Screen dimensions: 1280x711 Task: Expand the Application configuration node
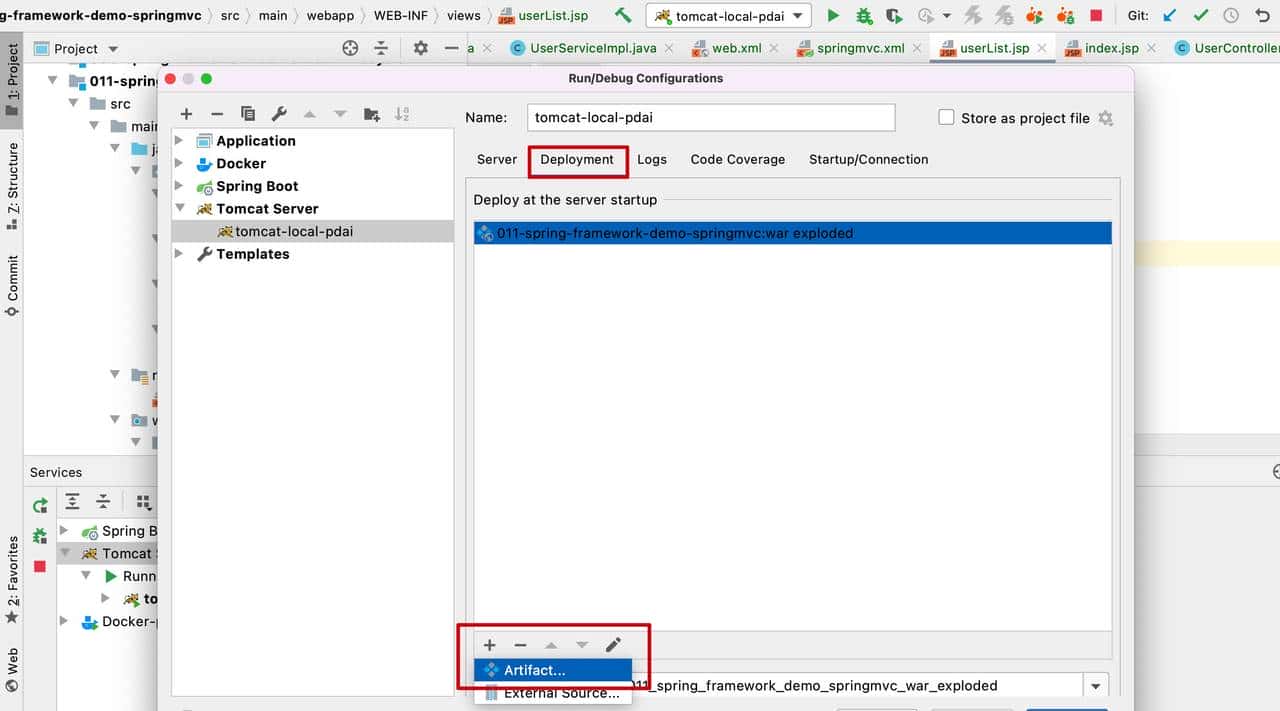pyautogui.click(x=180, y=141)
